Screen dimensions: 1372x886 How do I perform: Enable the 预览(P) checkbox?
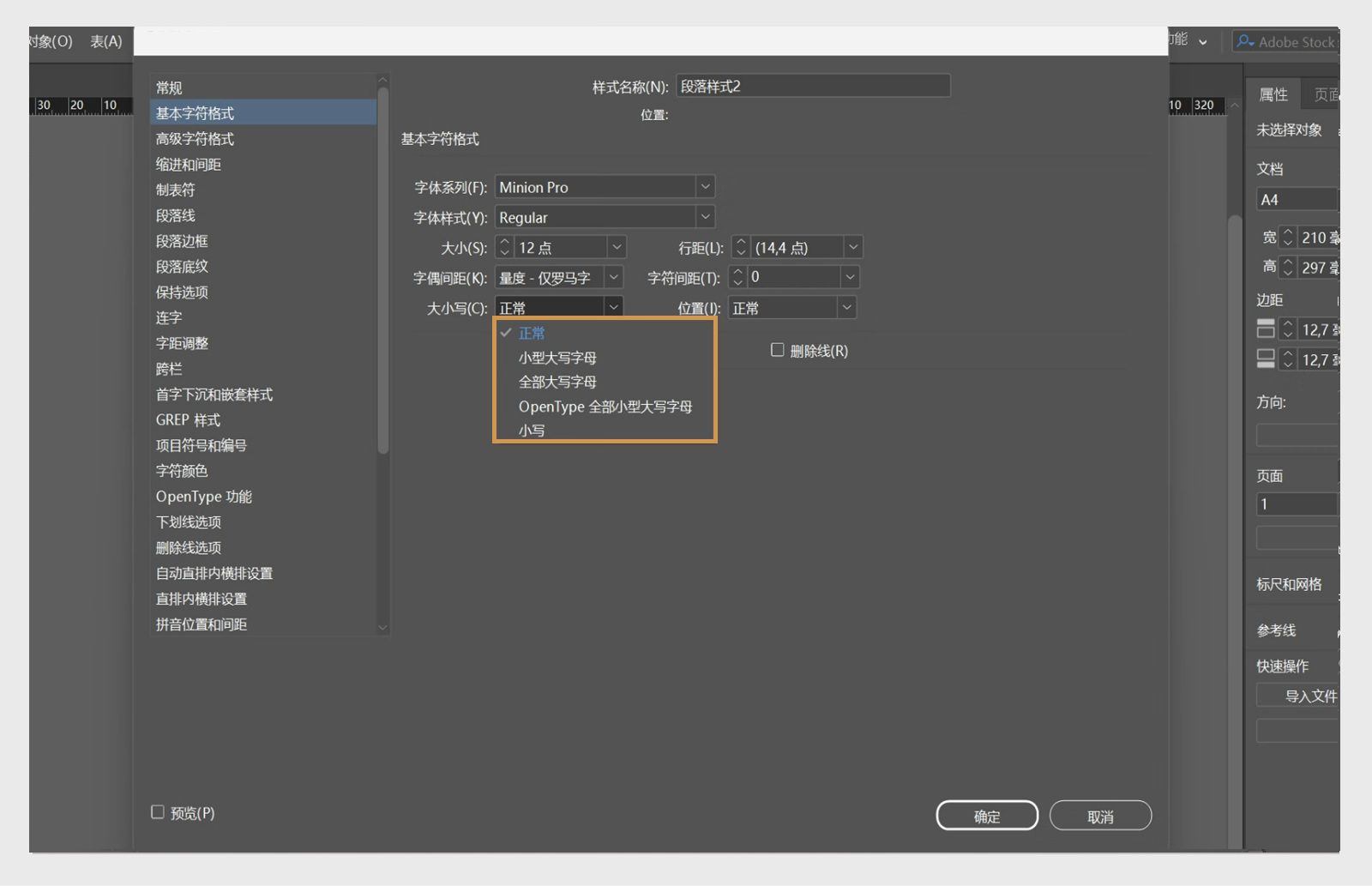coord(158,812)
